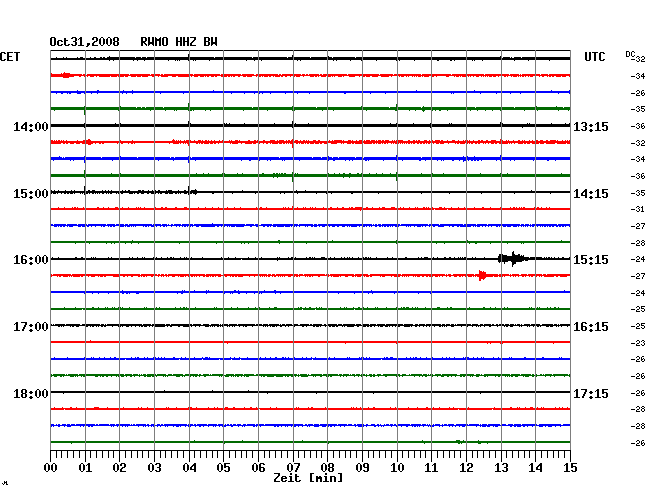
Task: Click the red blip below 14:00 trace near minute 01
Action: tap(89, 142)
